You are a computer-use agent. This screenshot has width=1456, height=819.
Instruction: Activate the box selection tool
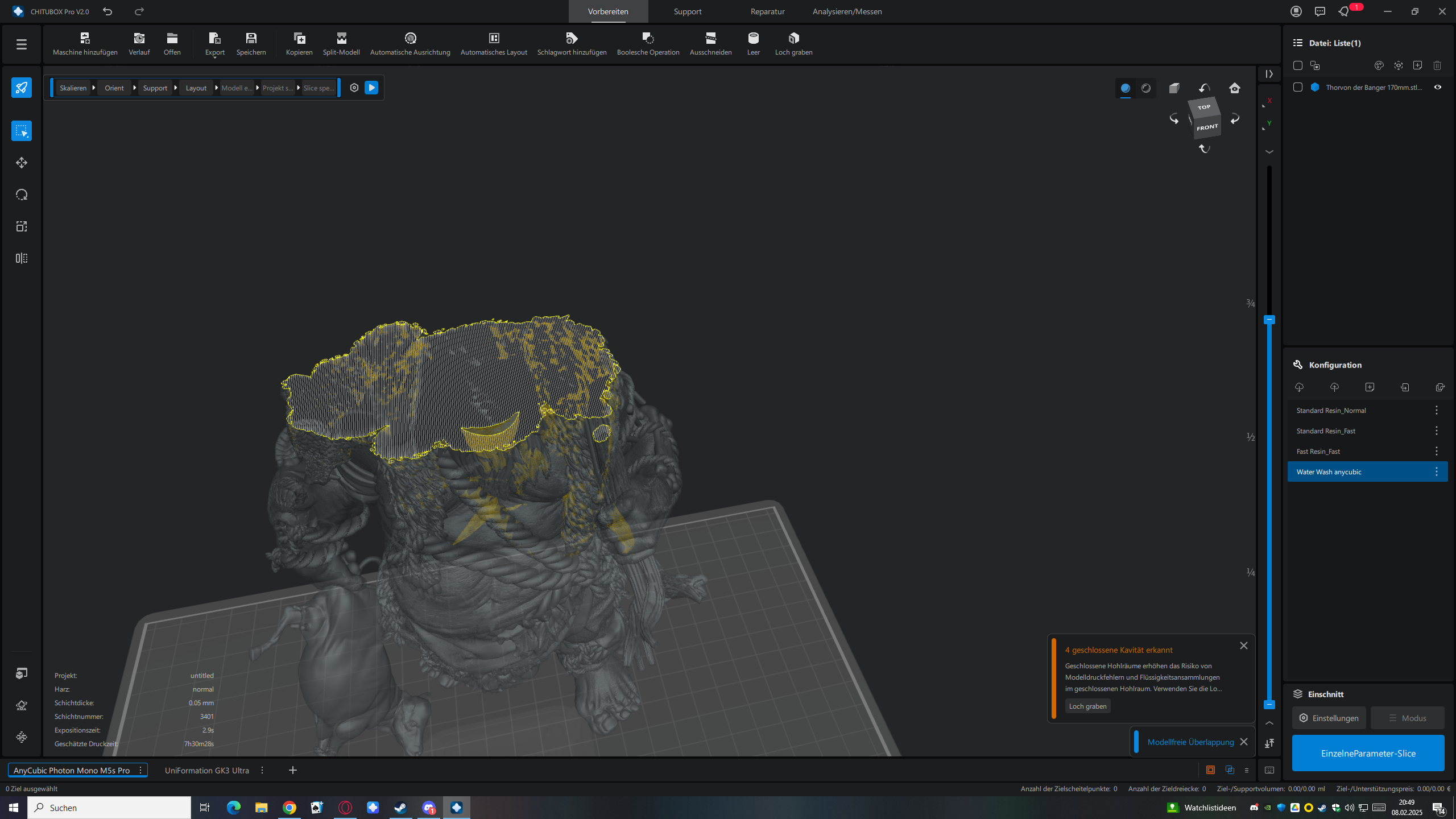pyautogui.click(x=22, y=131)
